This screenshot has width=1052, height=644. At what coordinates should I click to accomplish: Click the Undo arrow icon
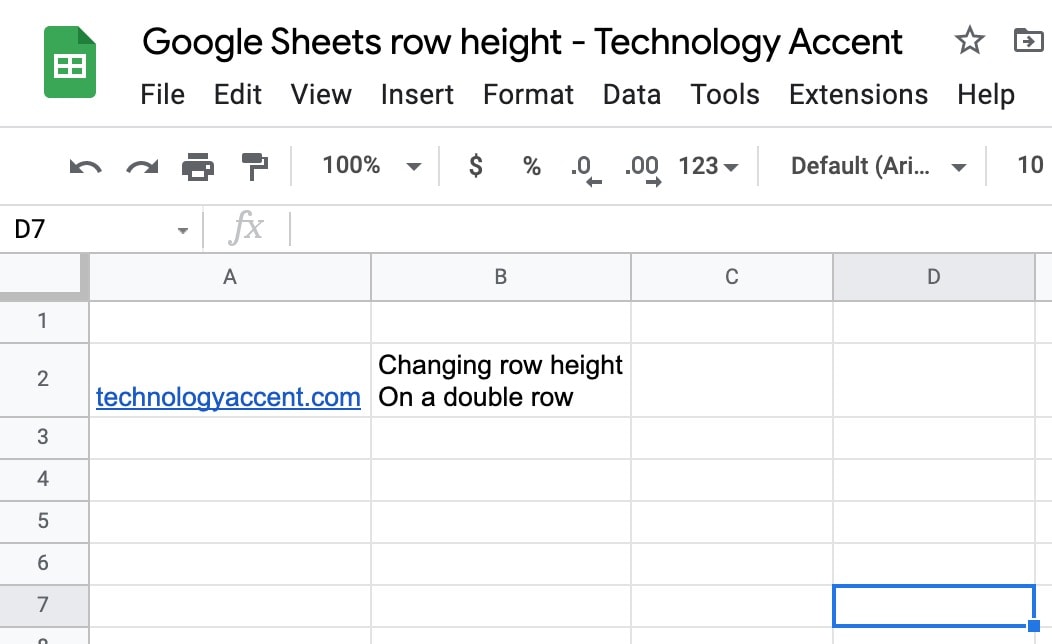click(85, 166)
